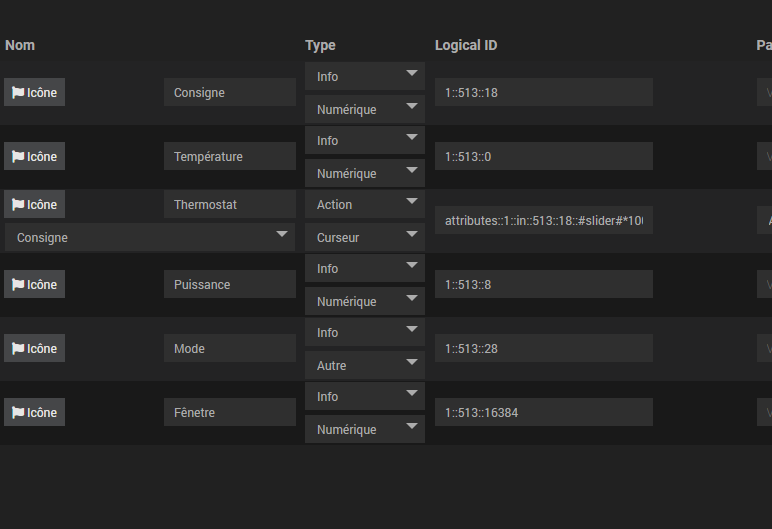Click the Icône button for Fênetre row
This screenshot has width=772, height=529.
point(34,413)
